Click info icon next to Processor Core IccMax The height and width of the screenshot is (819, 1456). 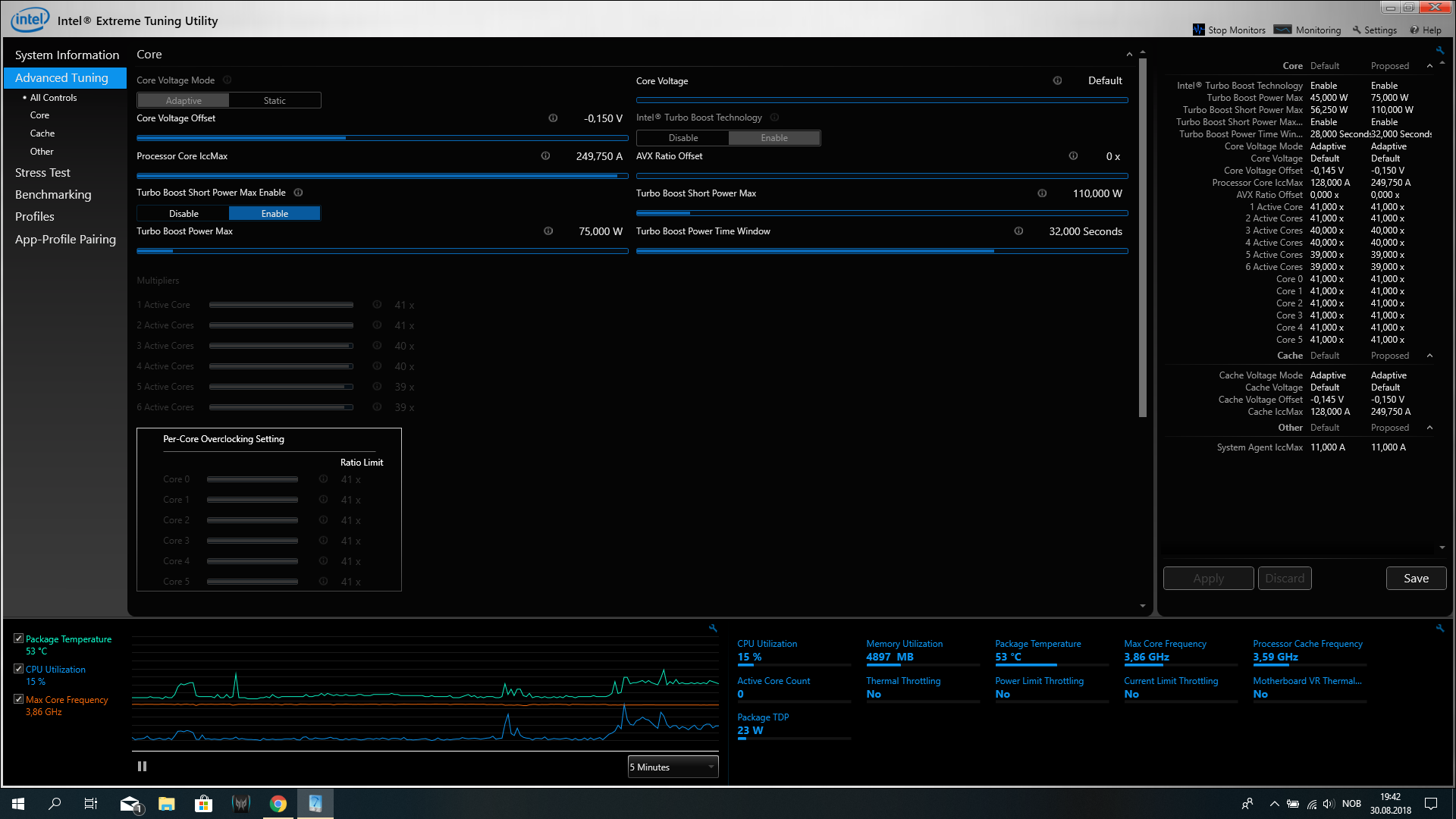coord(545,156)
